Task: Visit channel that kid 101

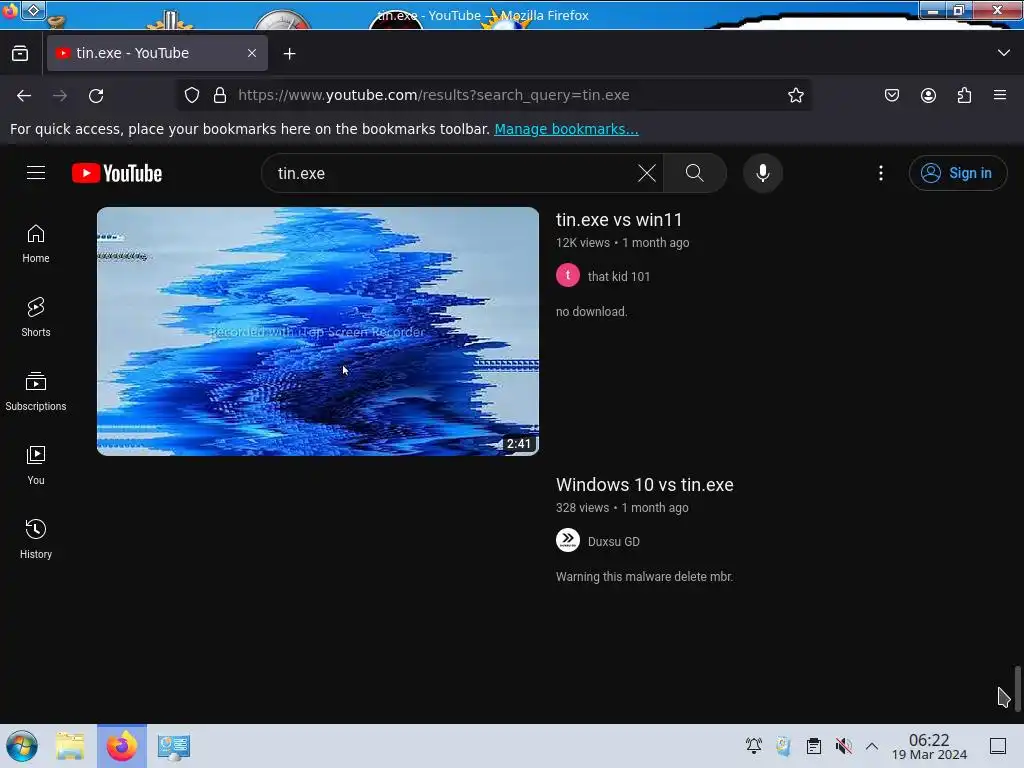Action: (618, 276)
